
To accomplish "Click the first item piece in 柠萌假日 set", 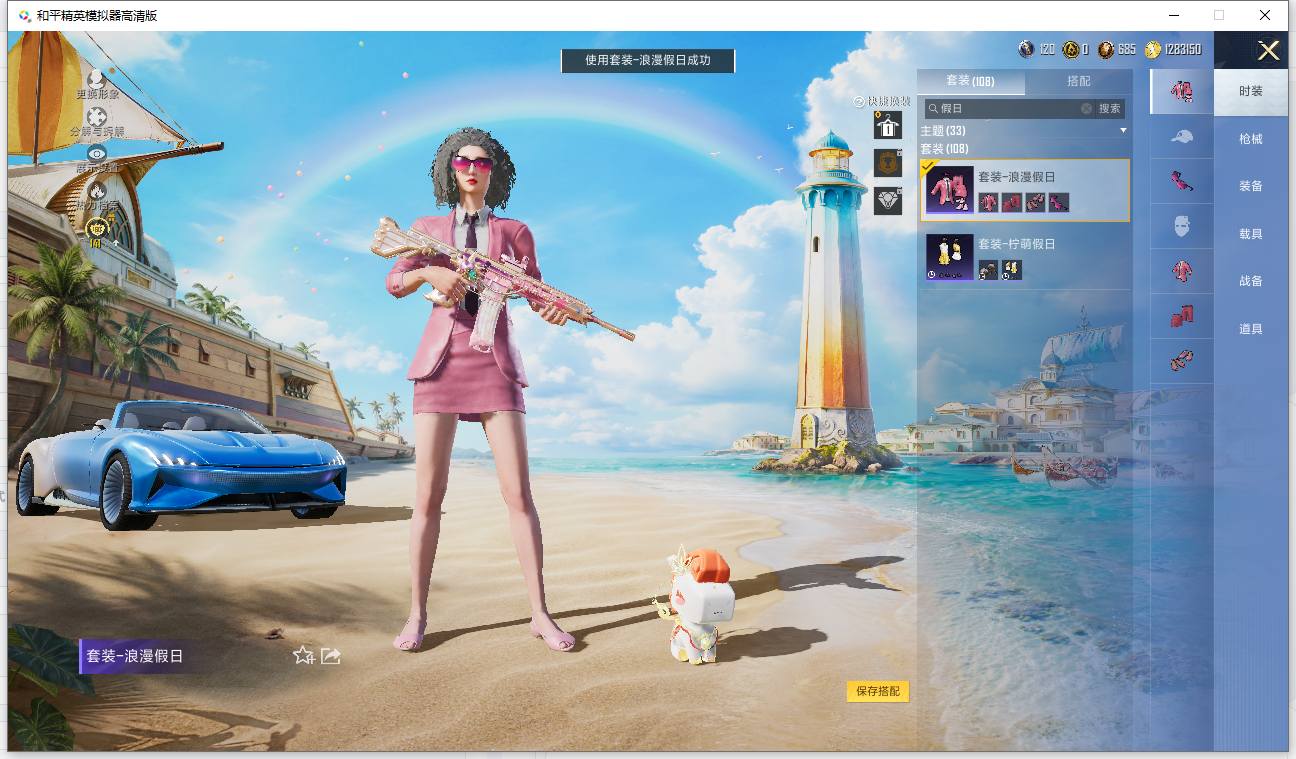I will [x=988, y=269].
